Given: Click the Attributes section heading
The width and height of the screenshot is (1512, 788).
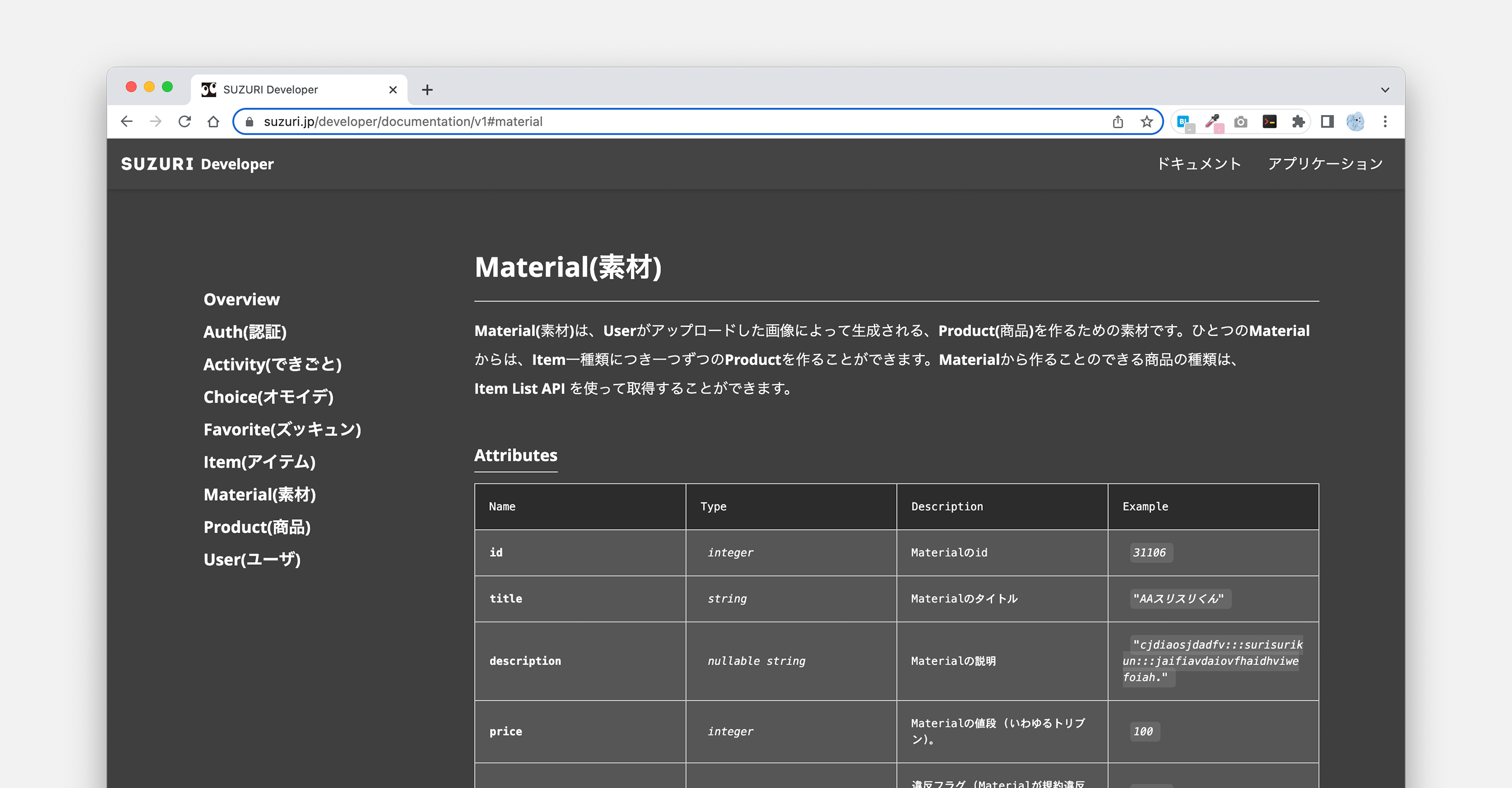Looking at the screenshot, I should (516, 455).
